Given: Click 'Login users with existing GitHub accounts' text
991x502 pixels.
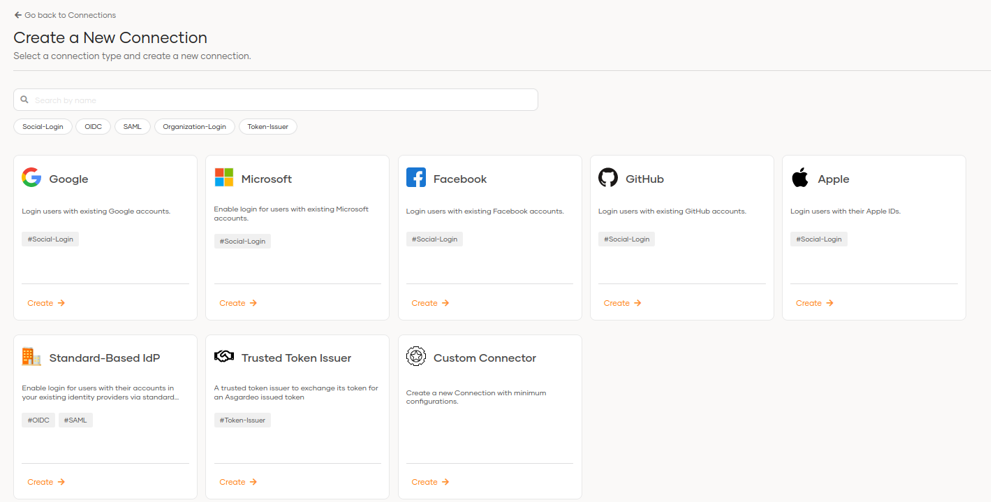Looking at the screenshot, I should point(672,211).
